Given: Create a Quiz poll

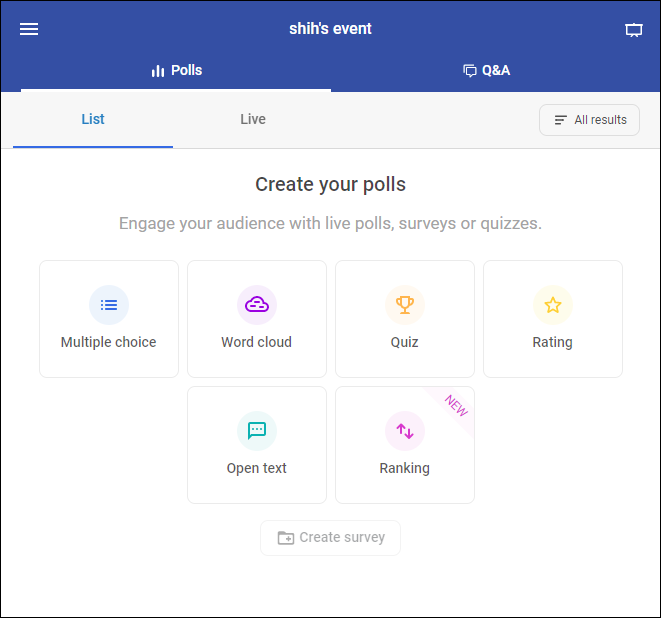Looking at the screenshot, I should (x=405, y=320).
